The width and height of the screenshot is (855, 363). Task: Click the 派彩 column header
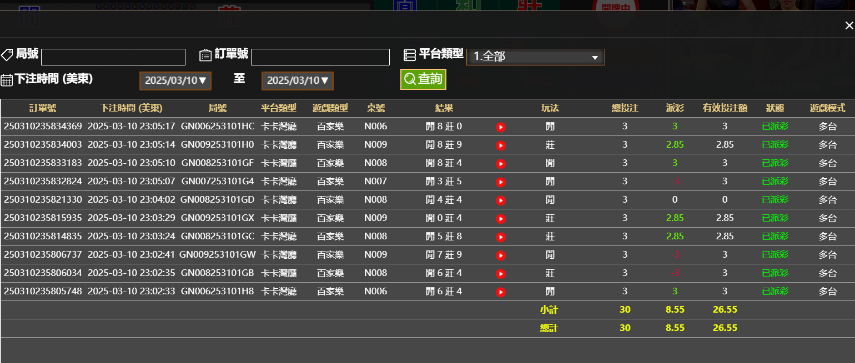point(675,108)
